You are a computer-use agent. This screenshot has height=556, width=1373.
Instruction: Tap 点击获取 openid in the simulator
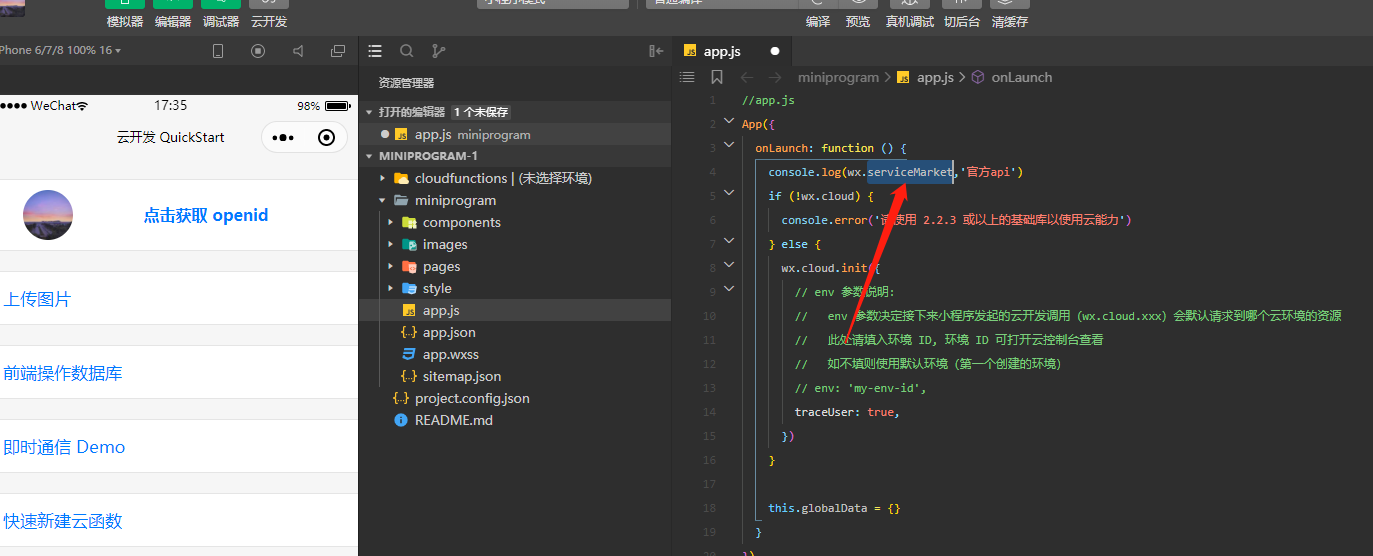[x=205, y=215]
